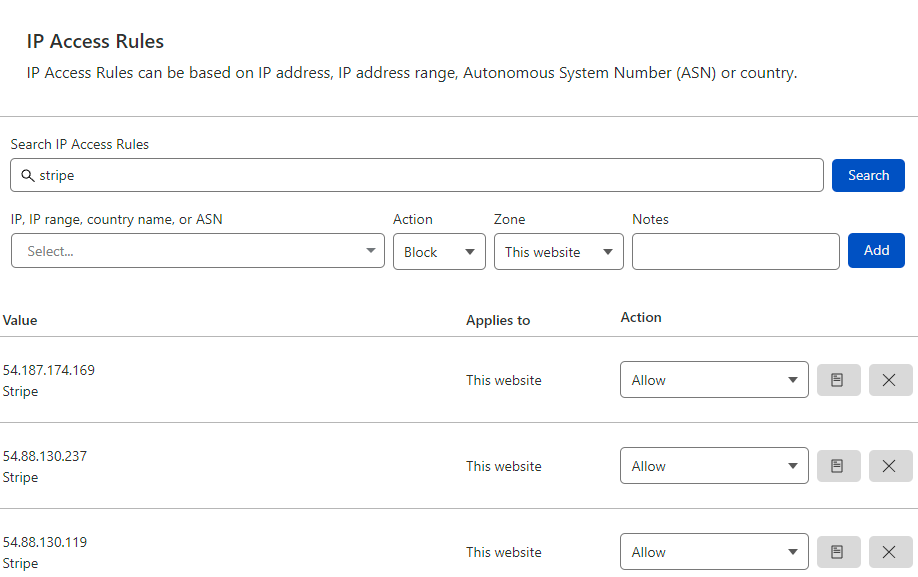Open the This website zone dropdown
The image size is (918, 577).
[559, 252]
